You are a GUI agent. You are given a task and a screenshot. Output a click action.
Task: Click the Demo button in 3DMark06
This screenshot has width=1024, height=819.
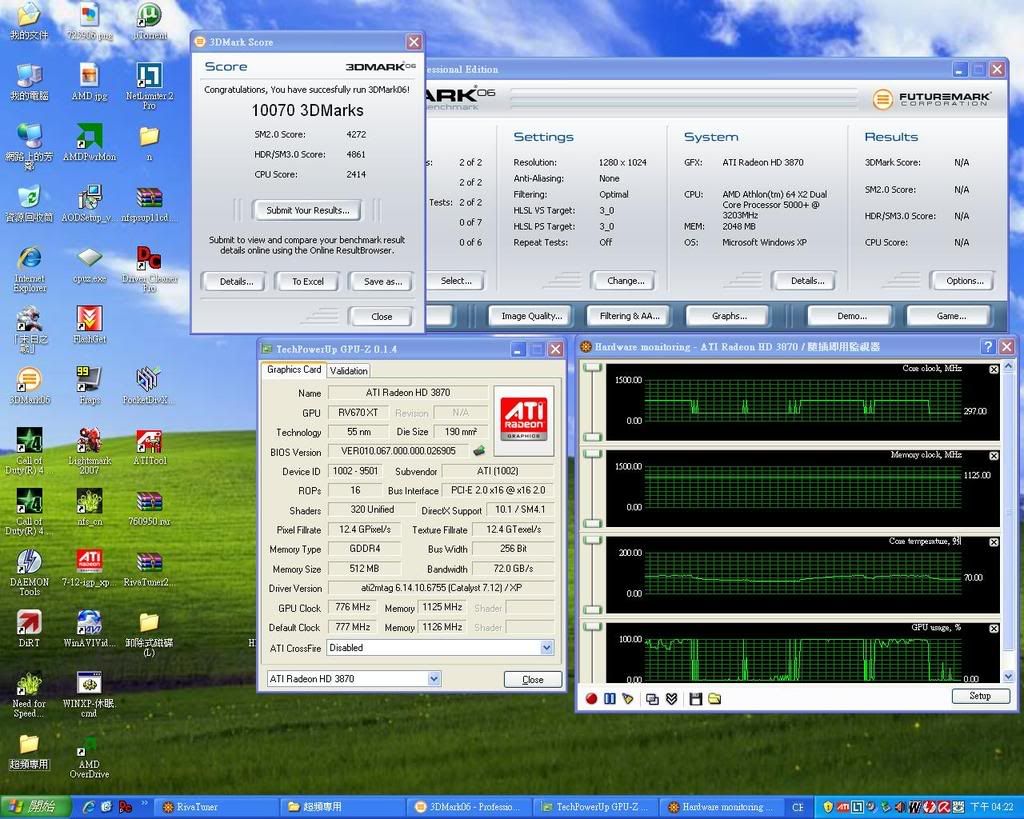pyautogui.click(x=852, y=316)
